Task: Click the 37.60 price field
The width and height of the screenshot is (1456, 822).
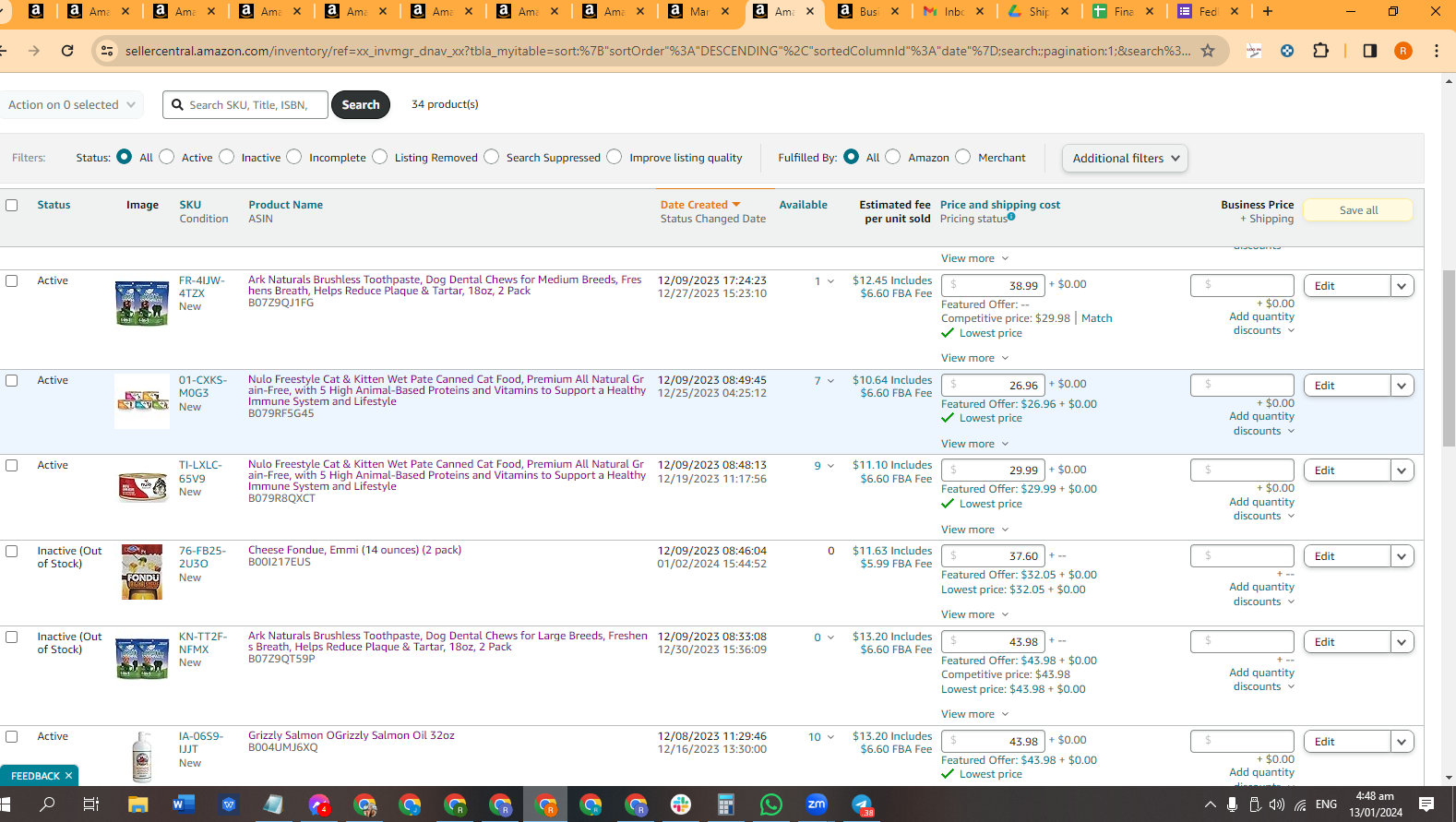Action: tap(993, 556)
